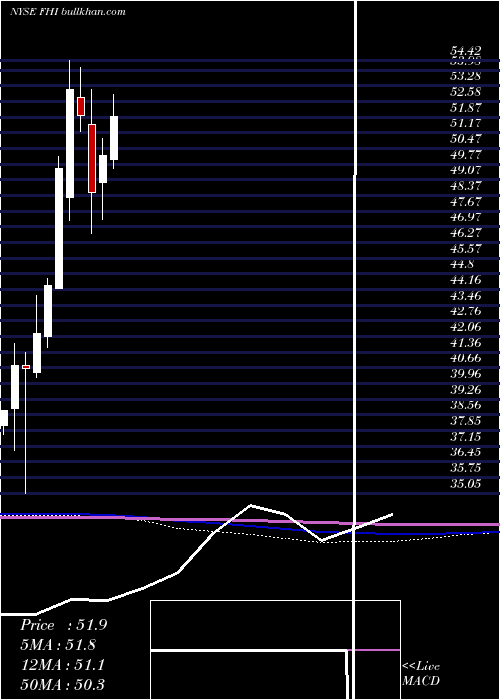Click the Price : 51.9 readout

tap(63, 625)
